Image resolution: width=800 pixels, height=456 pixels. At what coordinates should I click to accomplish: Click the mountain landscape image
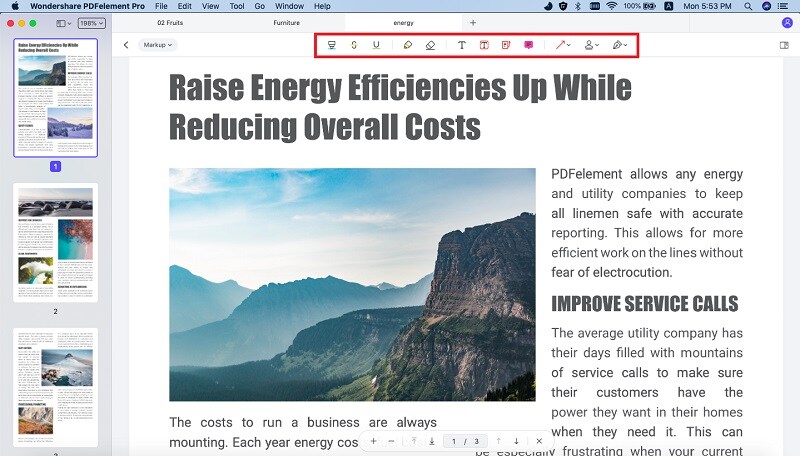coord(353,285)
